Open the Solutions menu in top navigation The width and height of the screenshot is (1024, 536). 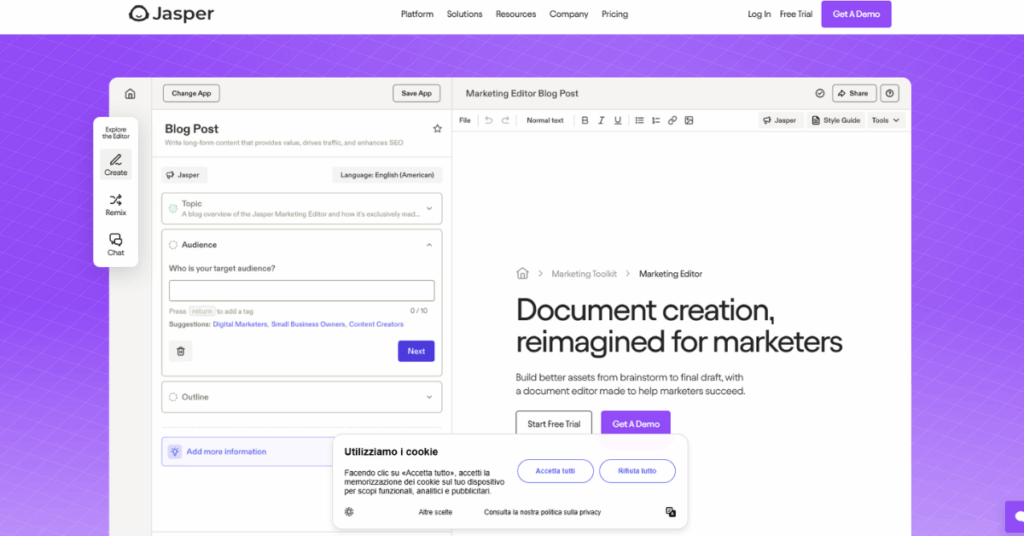pyautogui.click(x=464, y=14)
